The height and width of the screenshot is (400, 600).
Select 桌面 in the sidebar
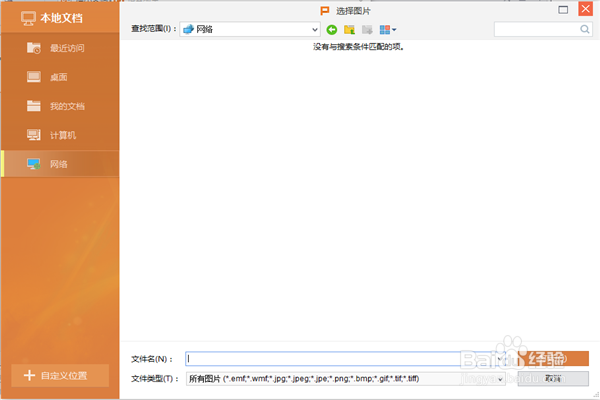[x=60, y=77]
